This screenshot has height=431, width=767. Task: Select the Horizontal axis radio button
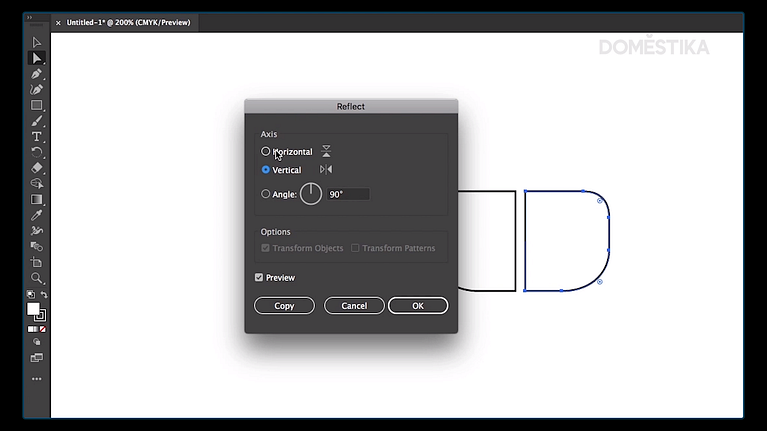[266, 152]
